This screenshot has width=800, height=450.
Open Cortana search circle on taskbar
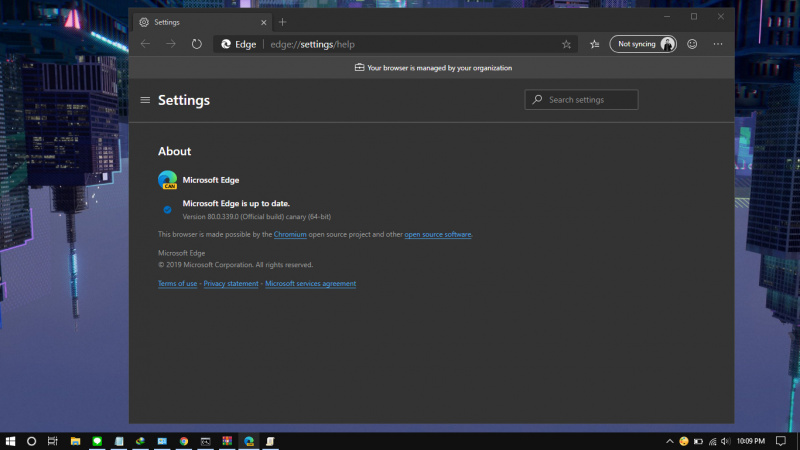[32, 441]
